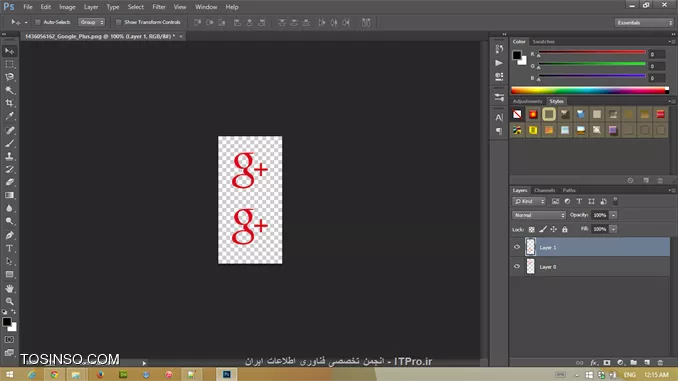Apply the Default Style (None) preset
The width and height of the screenshot is (678, 381).
(x=517, y=114)
